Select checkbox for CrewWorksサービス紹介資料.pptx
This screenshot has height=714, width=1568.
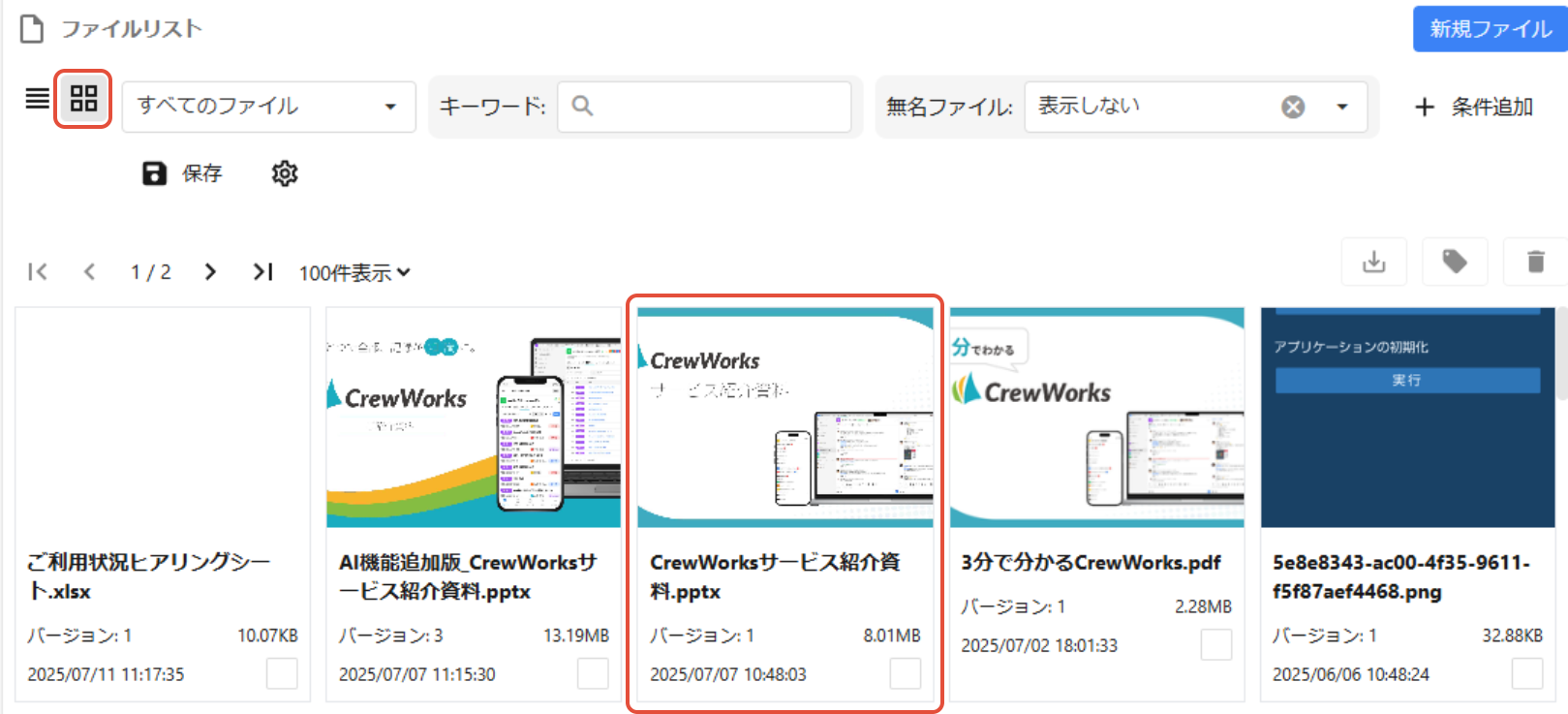click(906, 673)
